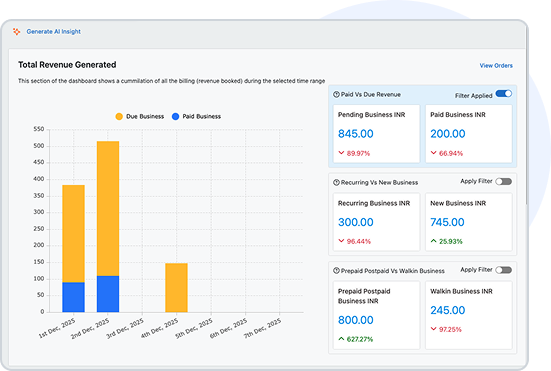551x371 pixels.
Task: Click the Total Revenue Generated heading
Action: (67, 65)
